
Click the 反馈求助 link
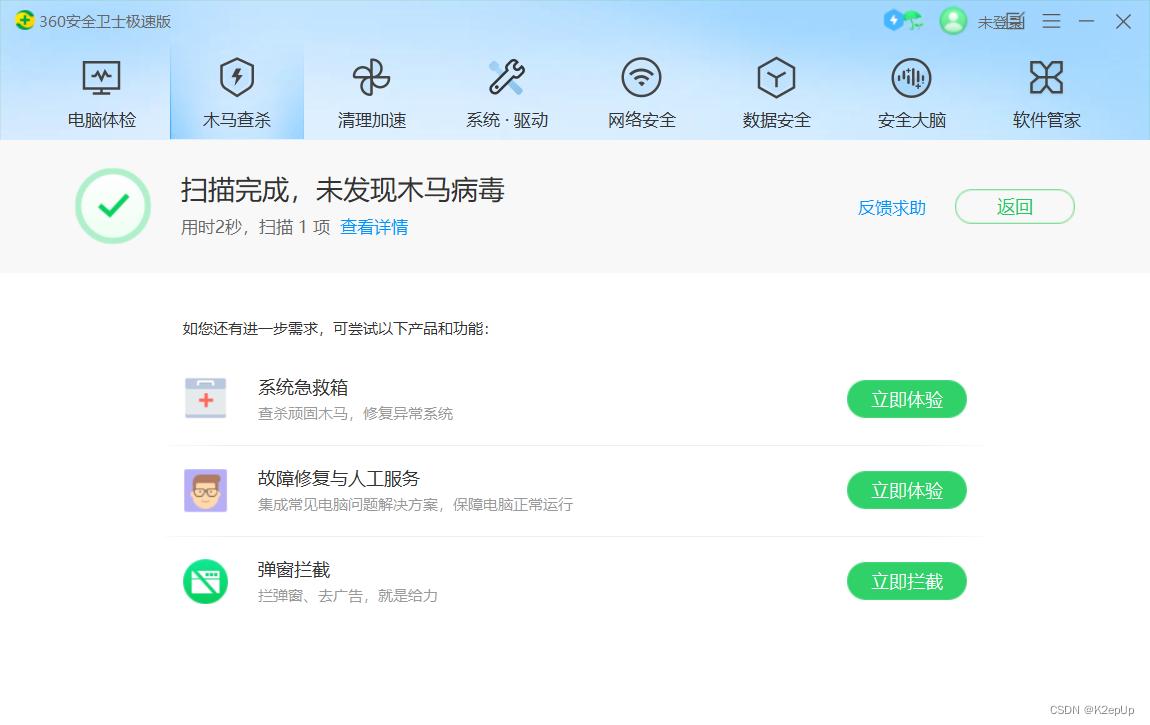[892, 208]
